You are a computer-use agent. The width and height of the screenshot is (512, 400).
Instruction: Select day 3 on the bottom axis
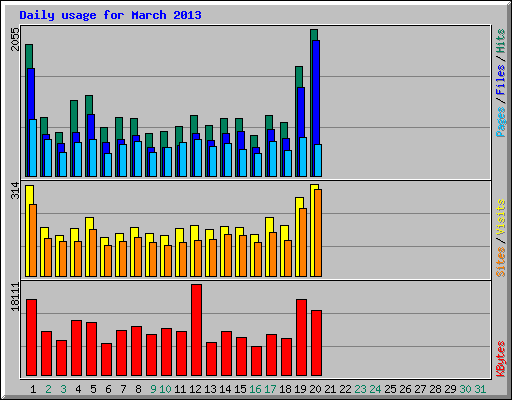(x=63, y=389)
